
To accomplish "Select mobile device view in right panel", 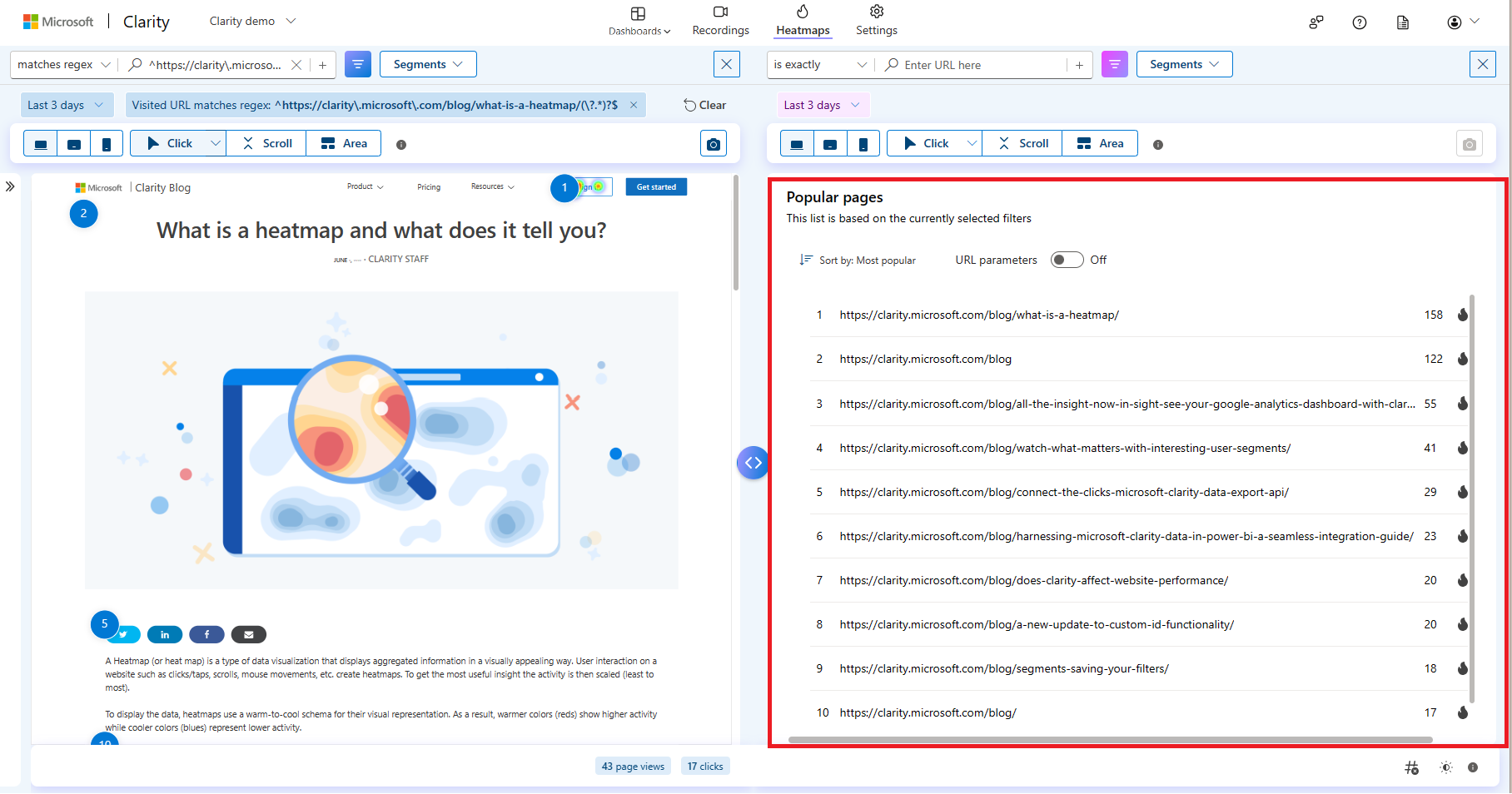I will (x=863, y=144).
